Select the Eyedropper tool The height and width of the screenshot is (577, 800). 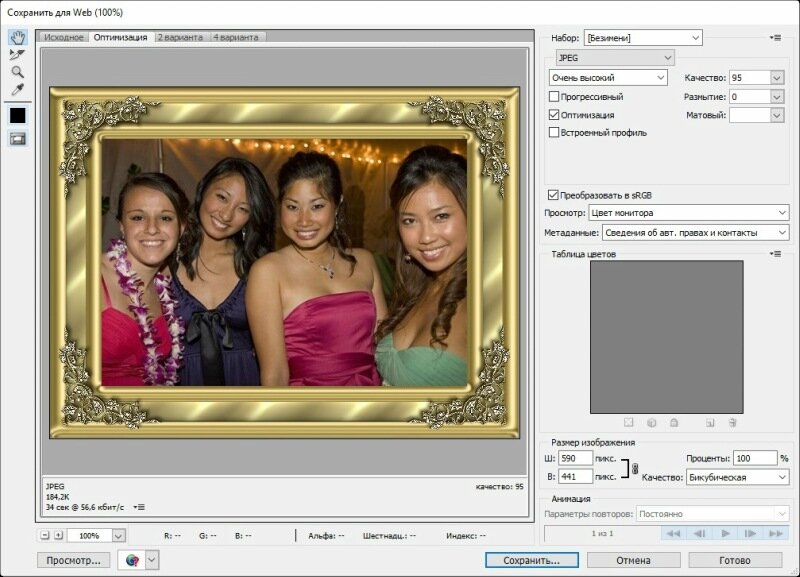coord(17,90)
